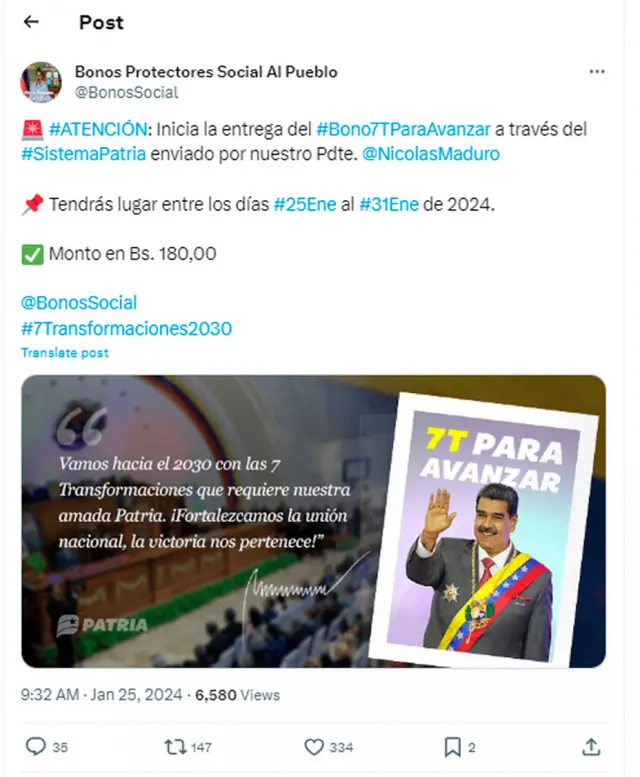Visit the @NicolasMaduro mention
Screen dimensions: 640x777
(x=431, y=154)
